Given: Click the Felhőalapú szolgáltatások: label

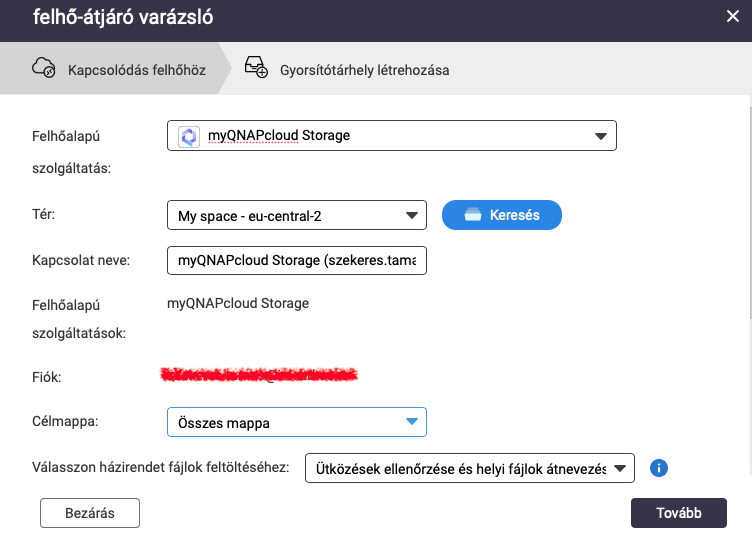Looking at the screenshot, I should (79, 319).
